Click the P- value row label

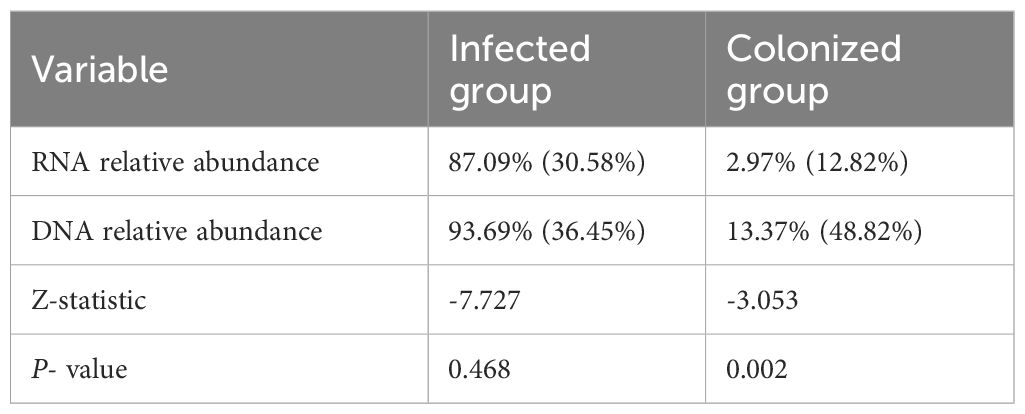click(84, 367)
